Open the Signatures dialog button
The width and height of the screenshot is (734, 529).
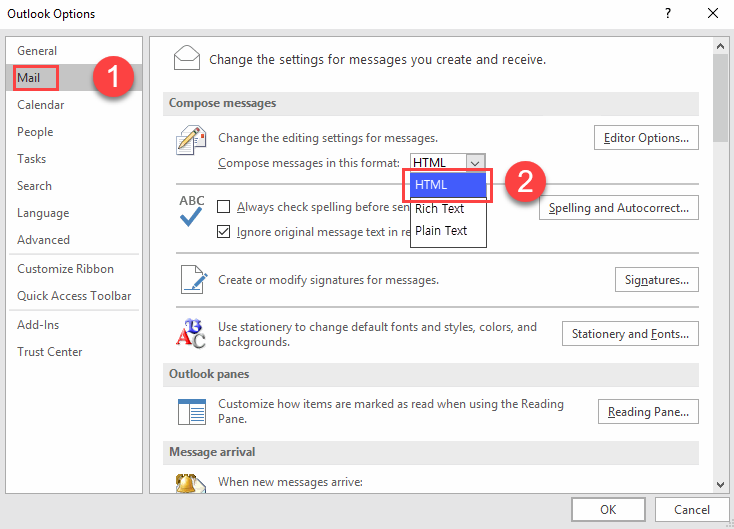[656, 280]
